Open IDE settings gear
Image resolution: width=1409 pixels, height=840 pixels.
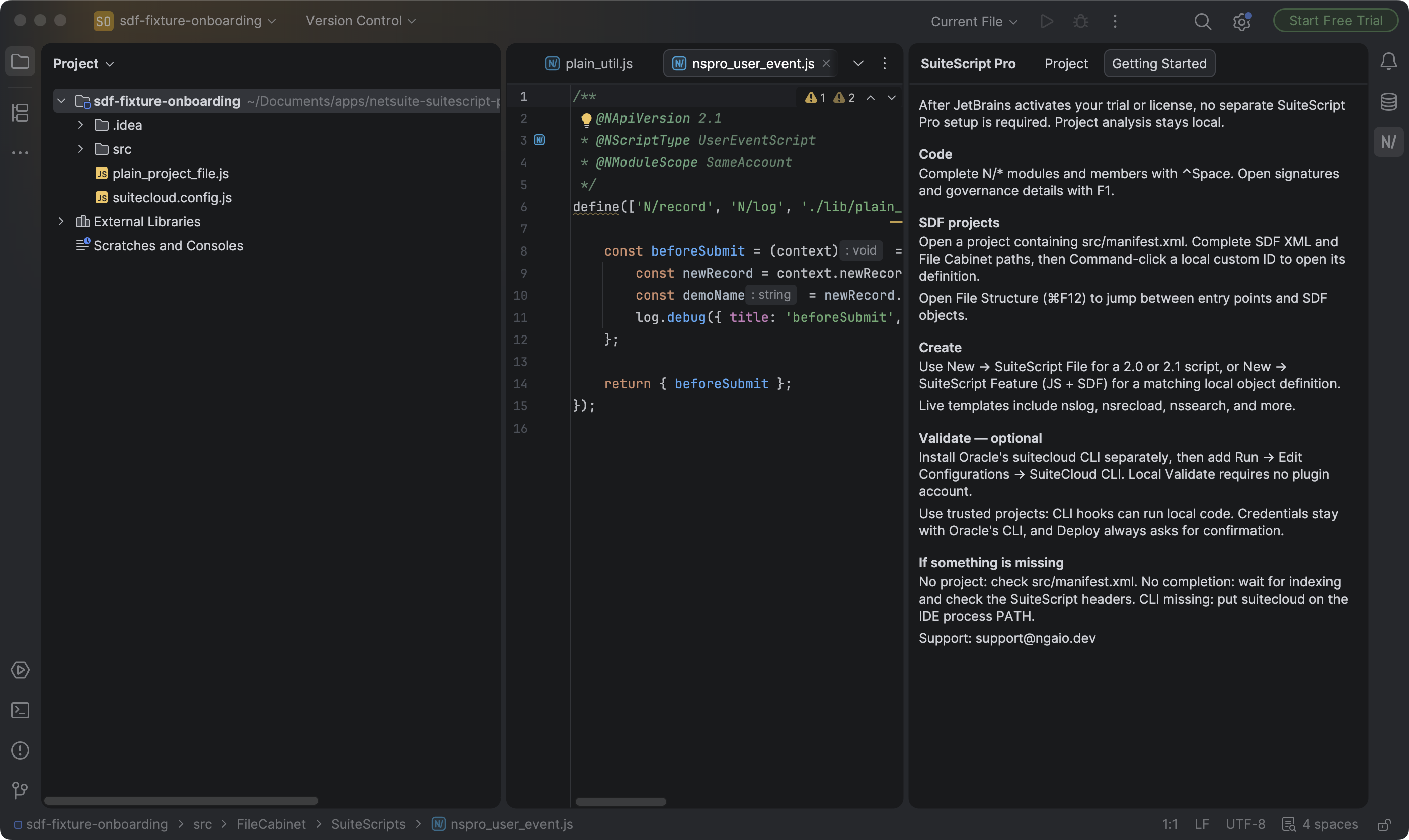tap(1241, 22)
